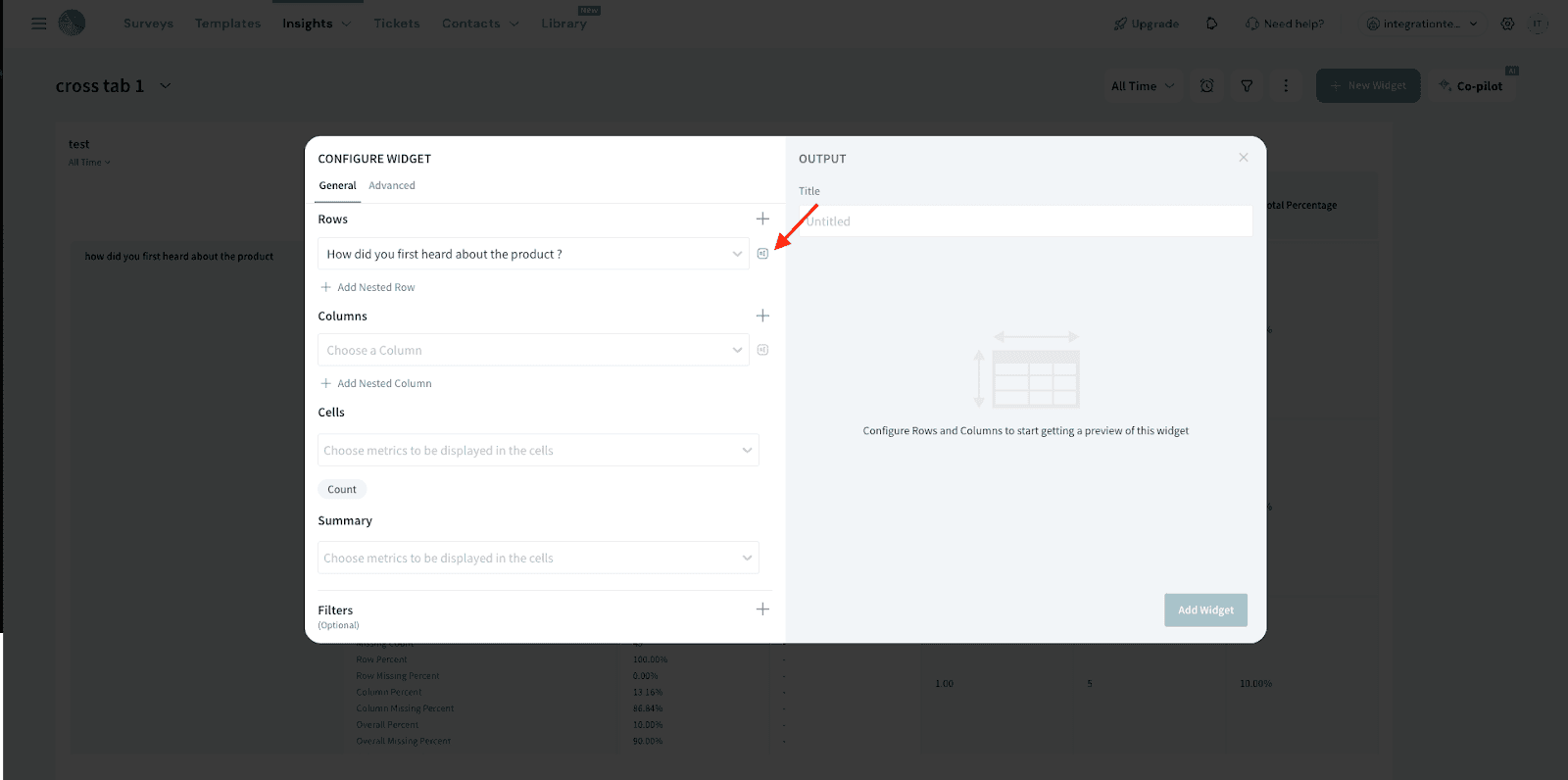The width and height of the screenshot is (1568, 780).
Task: Select the General tab
Action: click(337, 185)
